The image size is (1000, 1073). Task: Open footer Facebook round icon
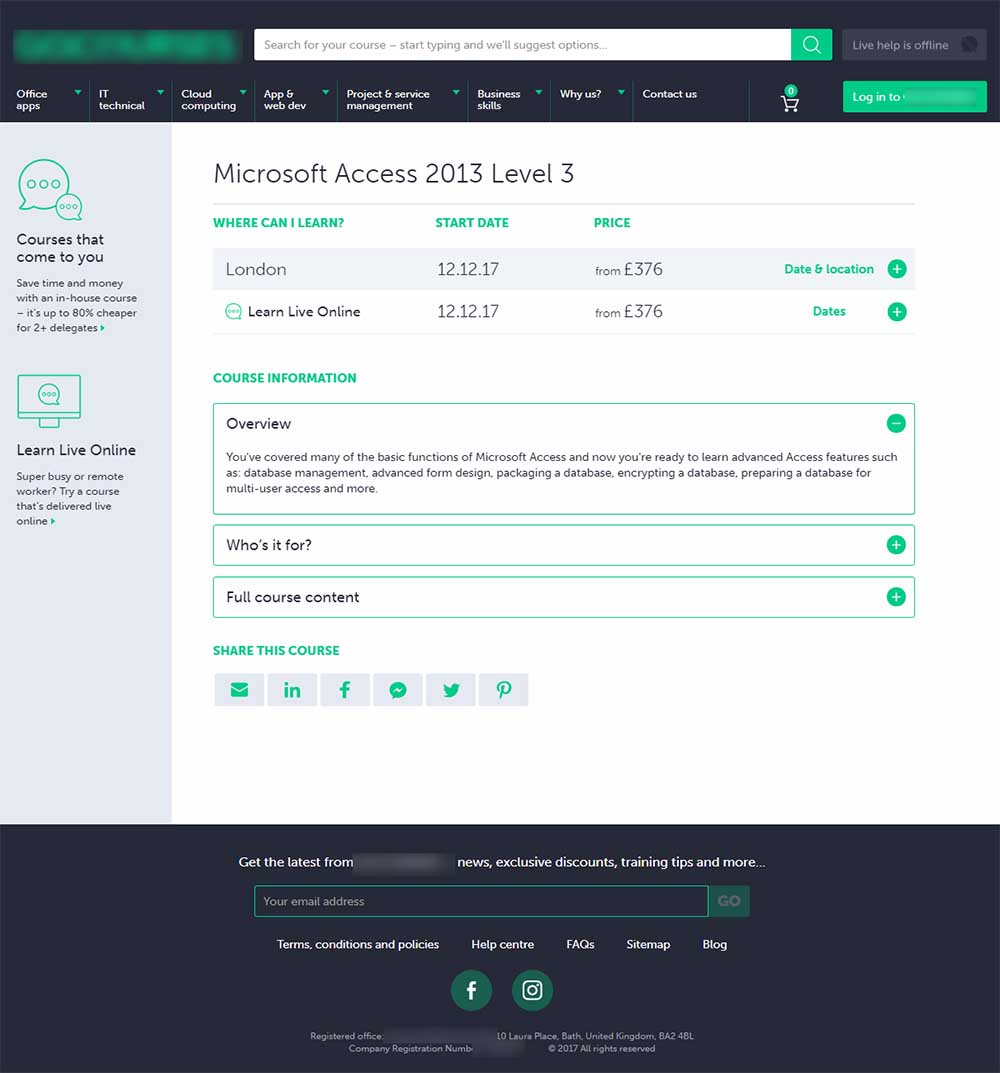472,990
